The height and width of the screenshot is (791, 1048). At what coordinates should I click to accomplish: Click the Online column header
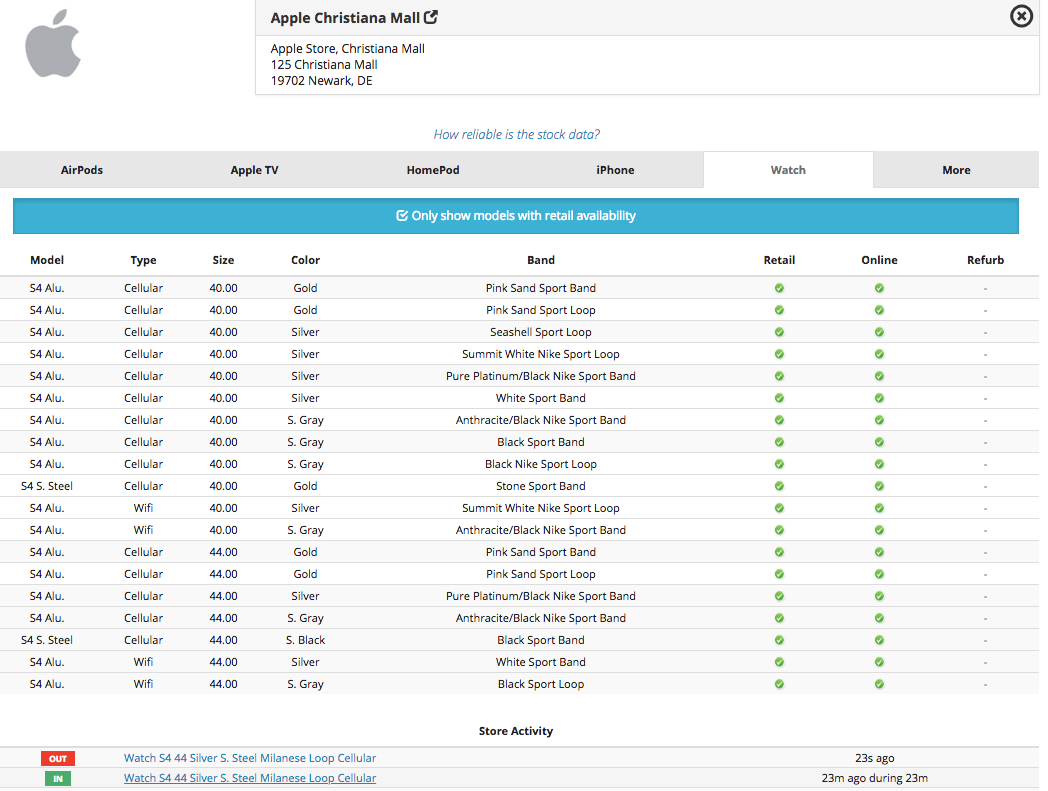[880, 260]
